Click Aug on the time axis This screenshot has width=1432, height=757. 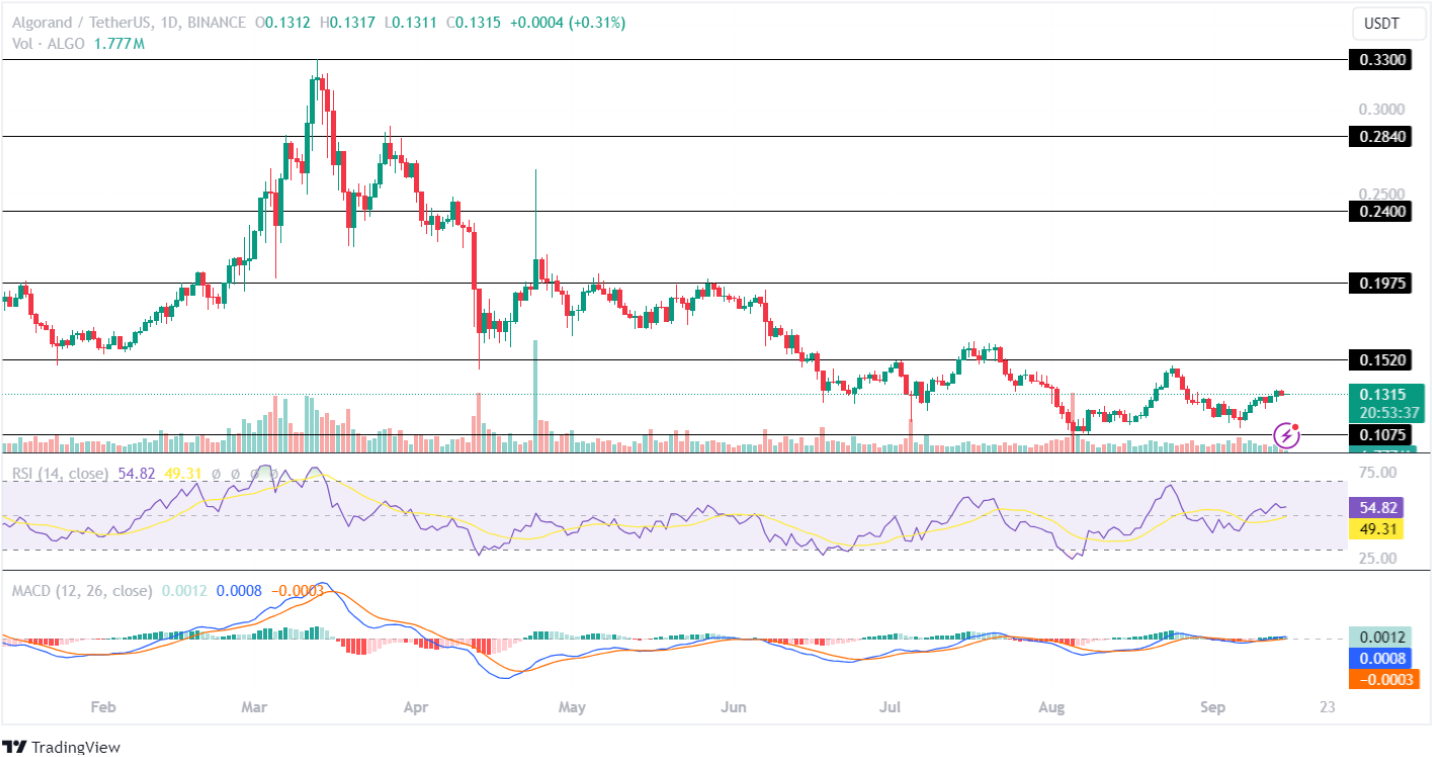tap(1051, 707)
